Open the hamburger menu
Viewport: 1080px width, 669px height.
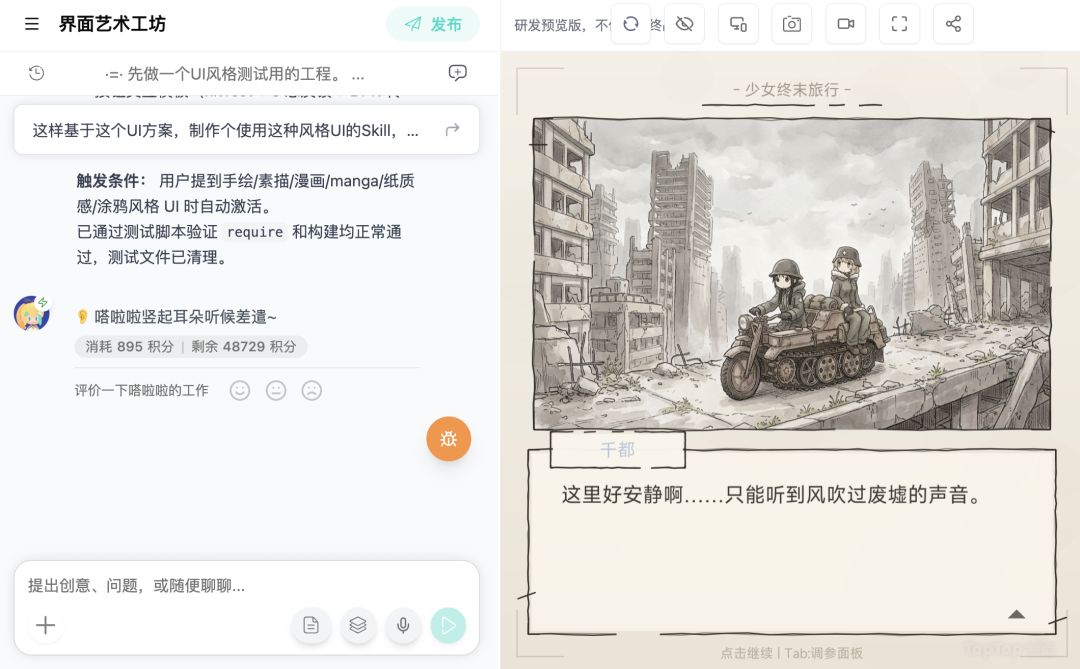pyautogui.click(x=32, y=24)
